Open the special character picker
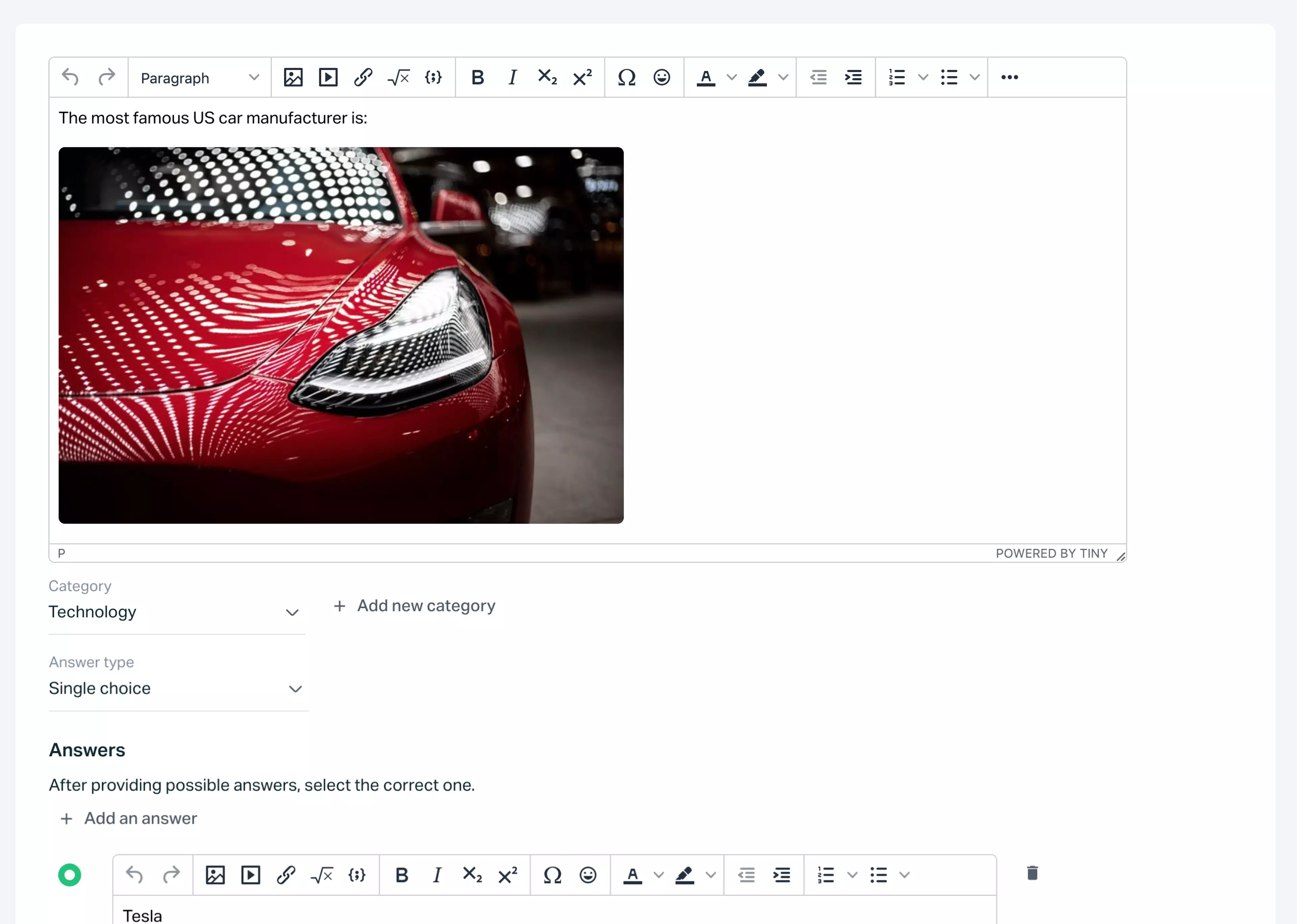Image resolution: width=1297 pixels, height=924 pixels. tap(627, 77)
